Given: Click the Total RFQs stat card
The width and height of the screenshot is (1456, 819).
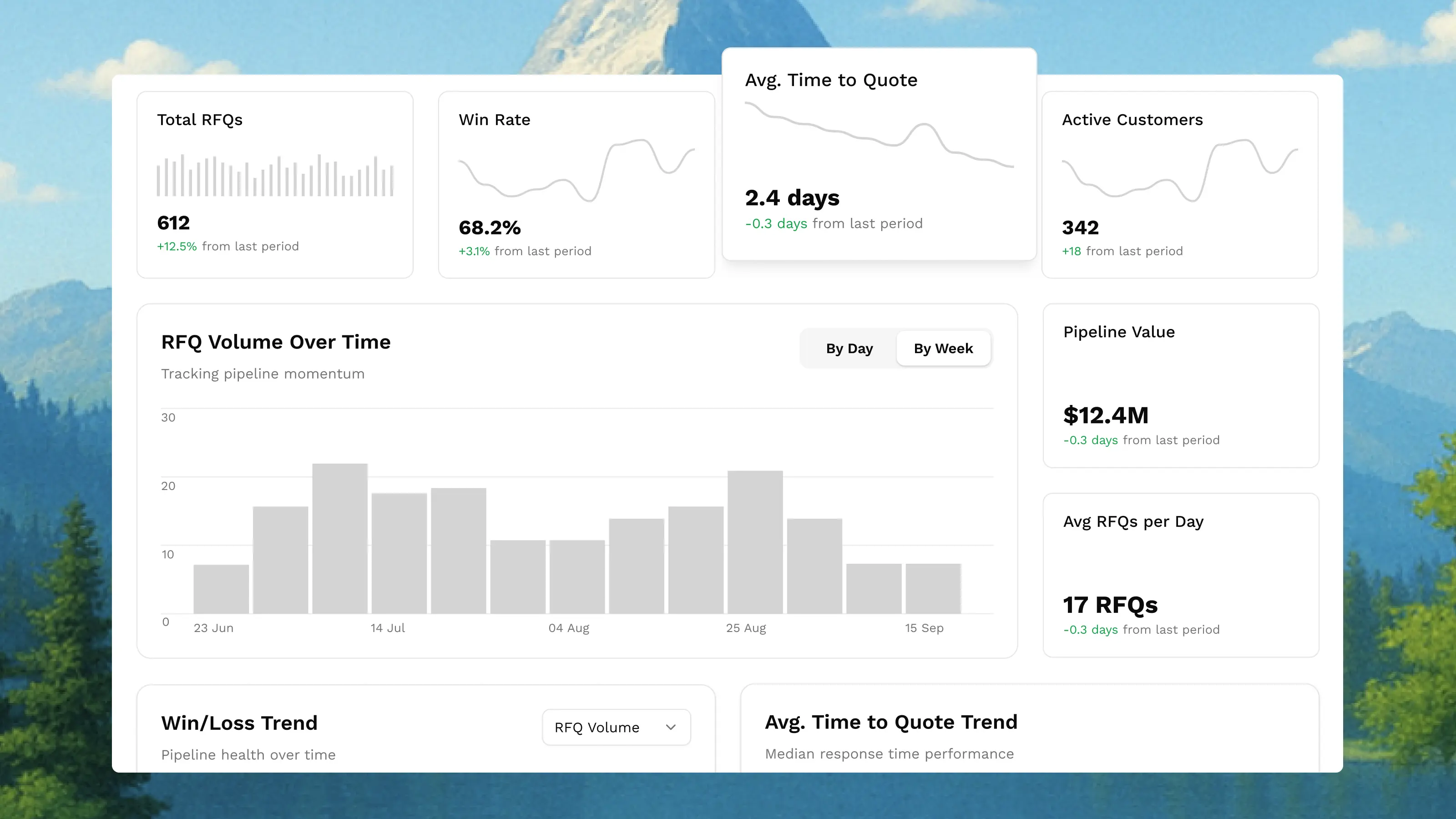Looking at the screenshot, I should tap(275, 185).
